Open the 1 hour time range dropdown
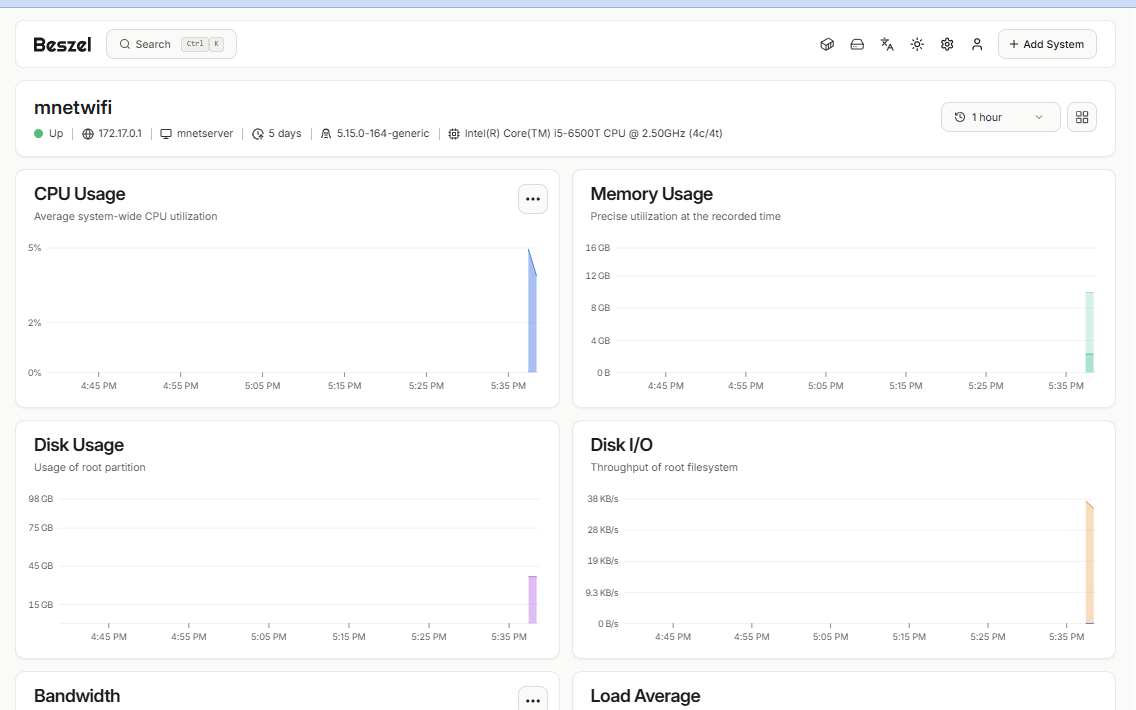 (x=1000, y=117)
